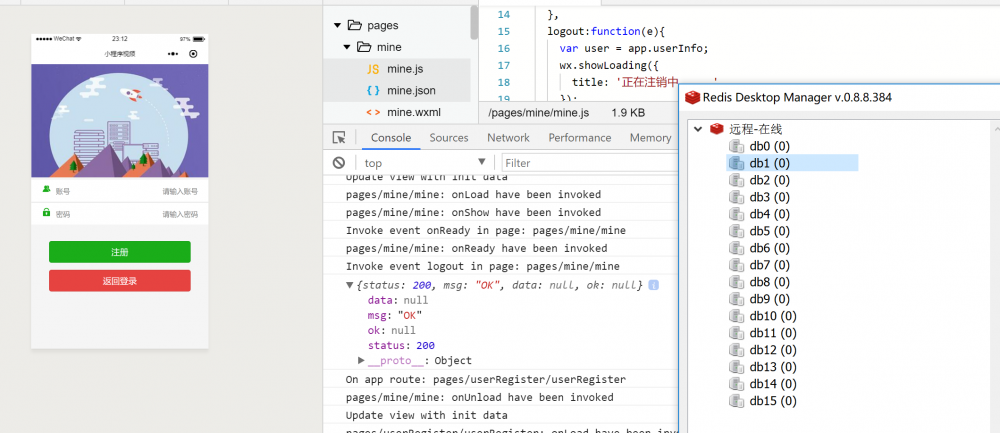Click code line number 16
1000x433 pixels.
pos(504,48)
